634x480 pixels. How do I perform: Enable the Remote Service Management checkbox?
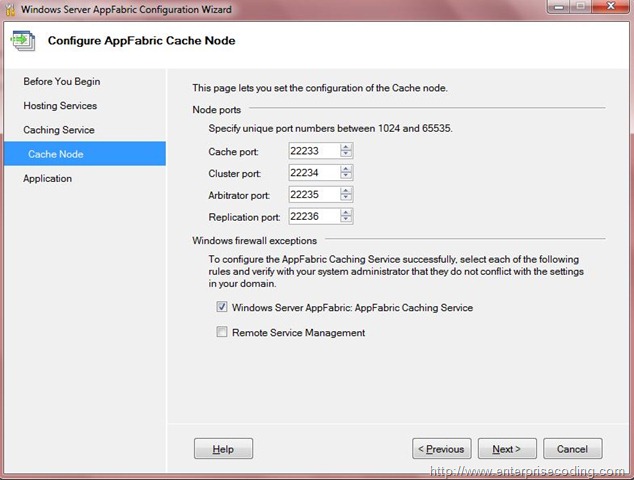[x=222, y=332]
